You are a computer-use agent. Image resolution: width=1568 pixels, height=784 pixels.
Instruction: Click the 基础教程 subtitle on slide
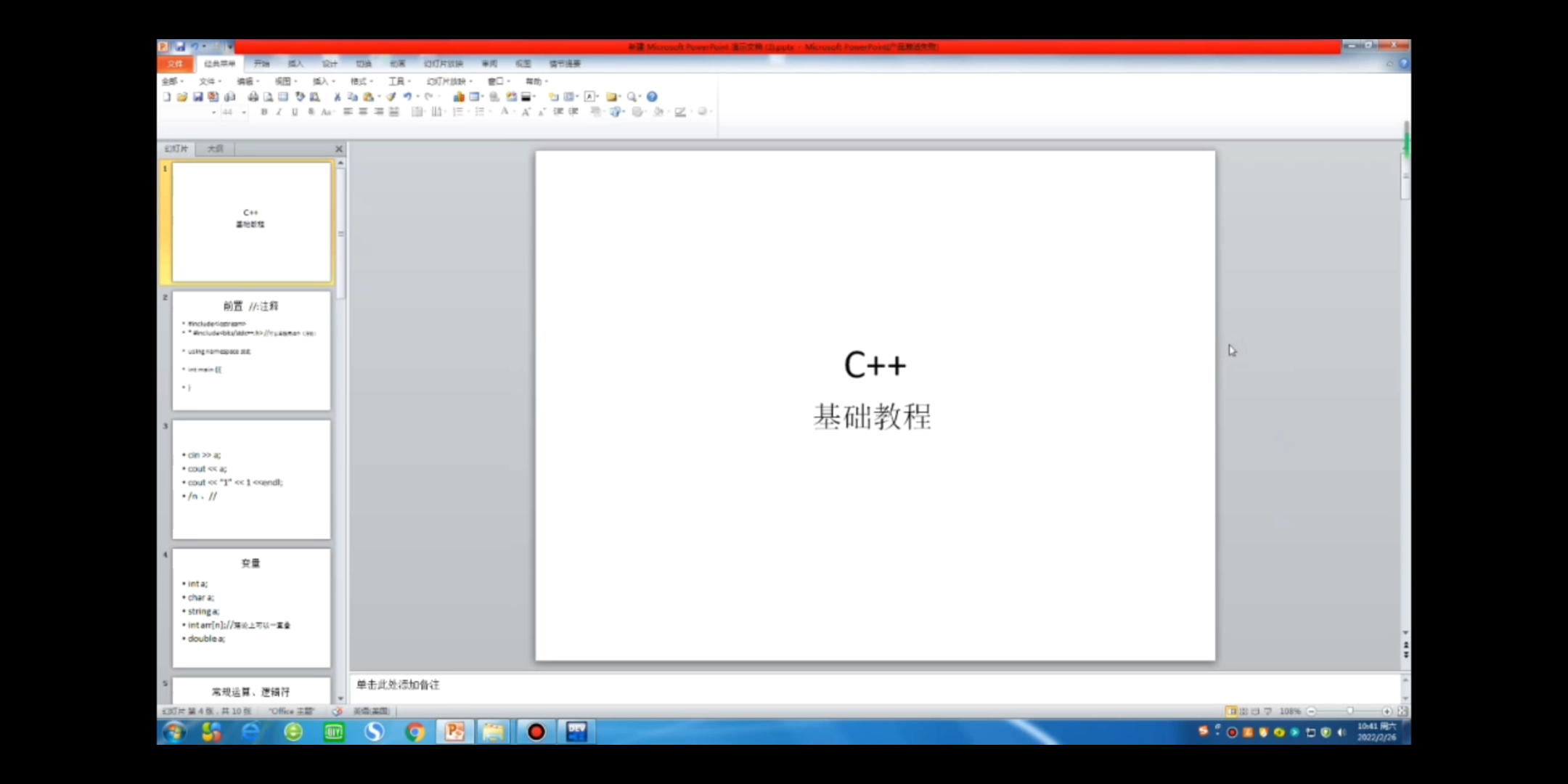[872, 417]
